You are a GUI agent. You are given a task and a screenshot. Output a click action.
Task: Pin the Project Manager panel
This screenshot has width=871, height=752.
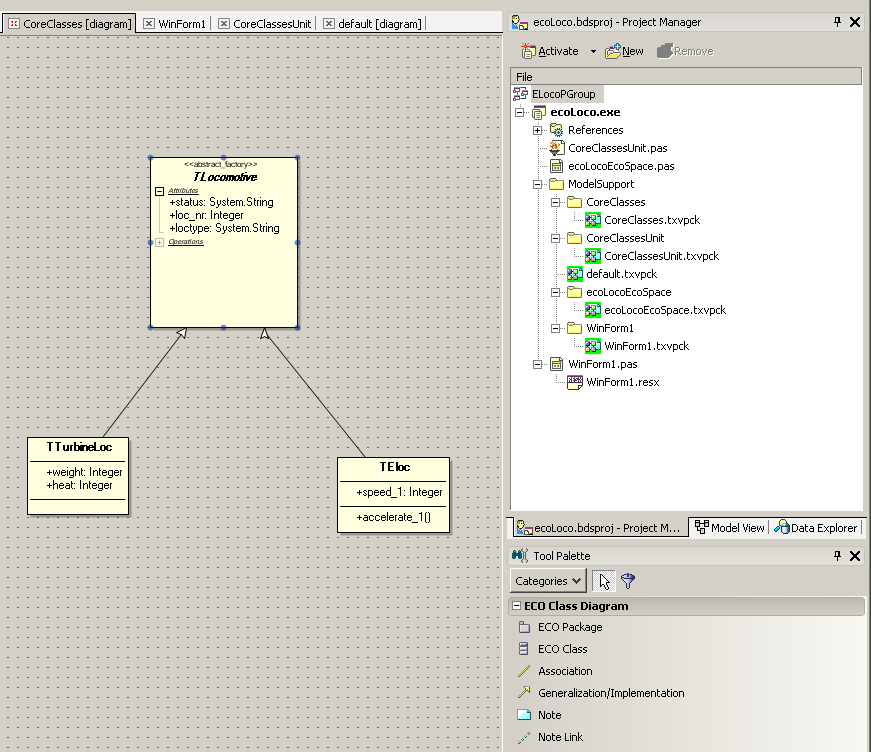click(x=837, y=22)
